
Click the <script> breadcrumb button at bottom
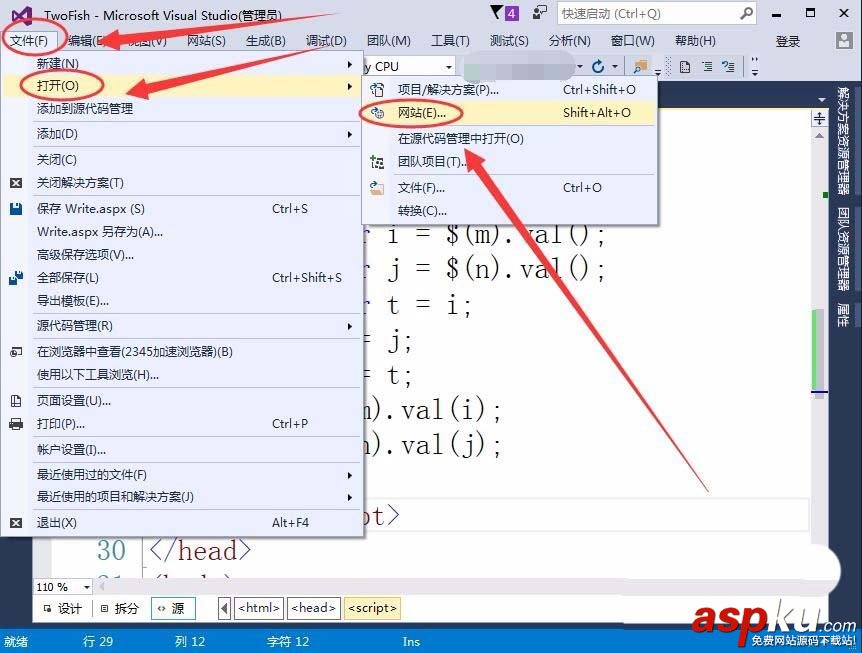tap(375, 607)
